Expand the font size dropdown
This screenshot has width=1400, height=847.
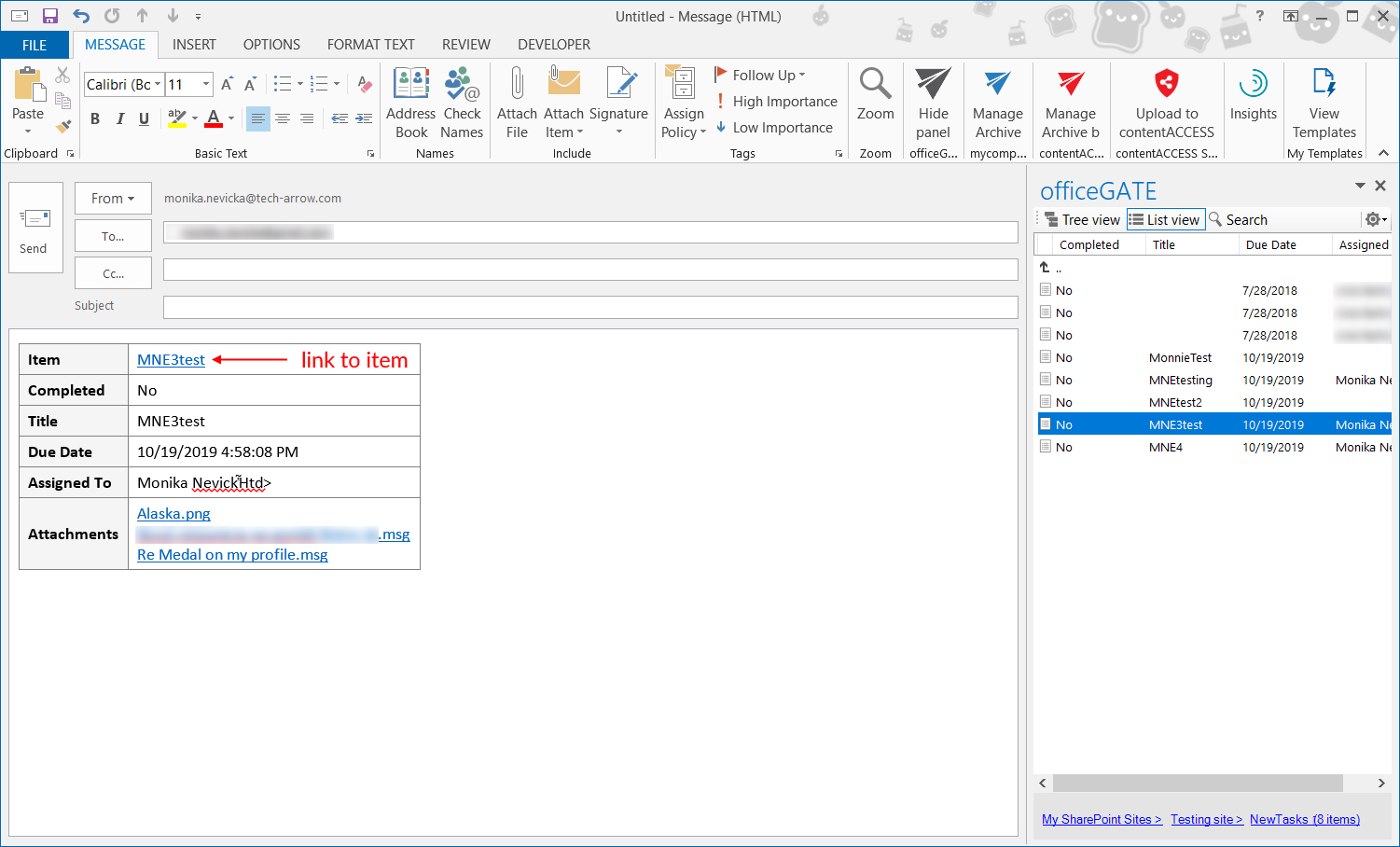point(206,85)
